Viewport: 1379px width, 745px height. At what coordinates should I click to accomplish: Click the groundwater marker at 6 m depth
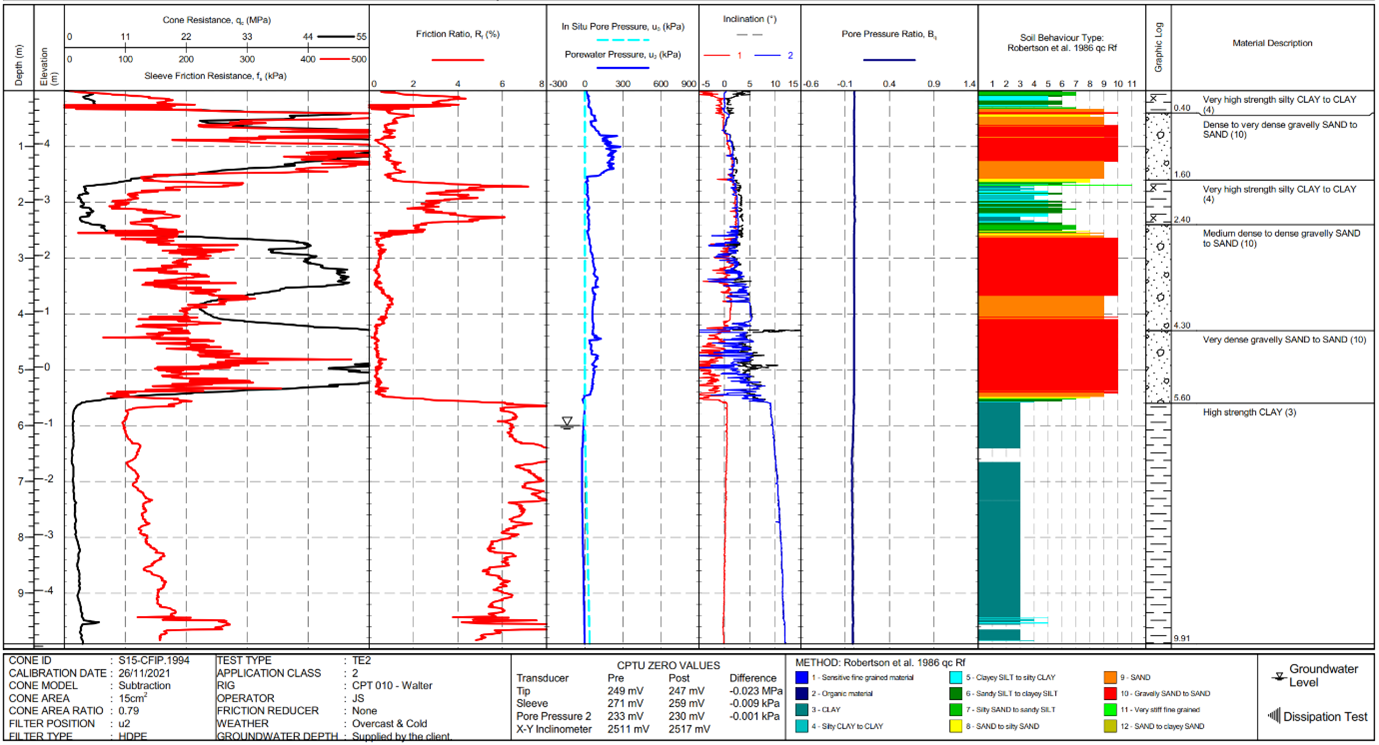point(567,423)
